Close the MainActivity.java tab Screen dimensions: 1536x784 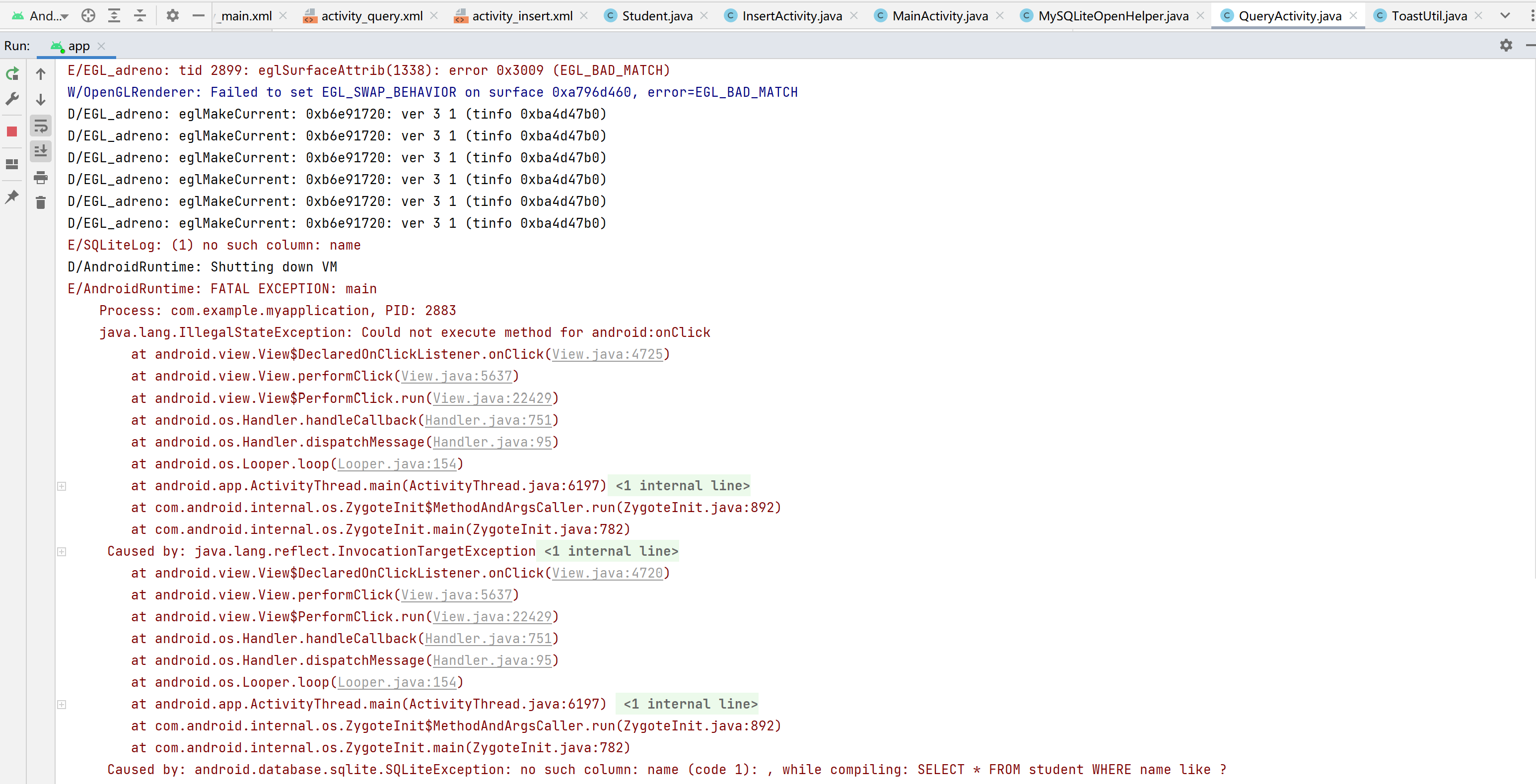[x=1000, y=16]
